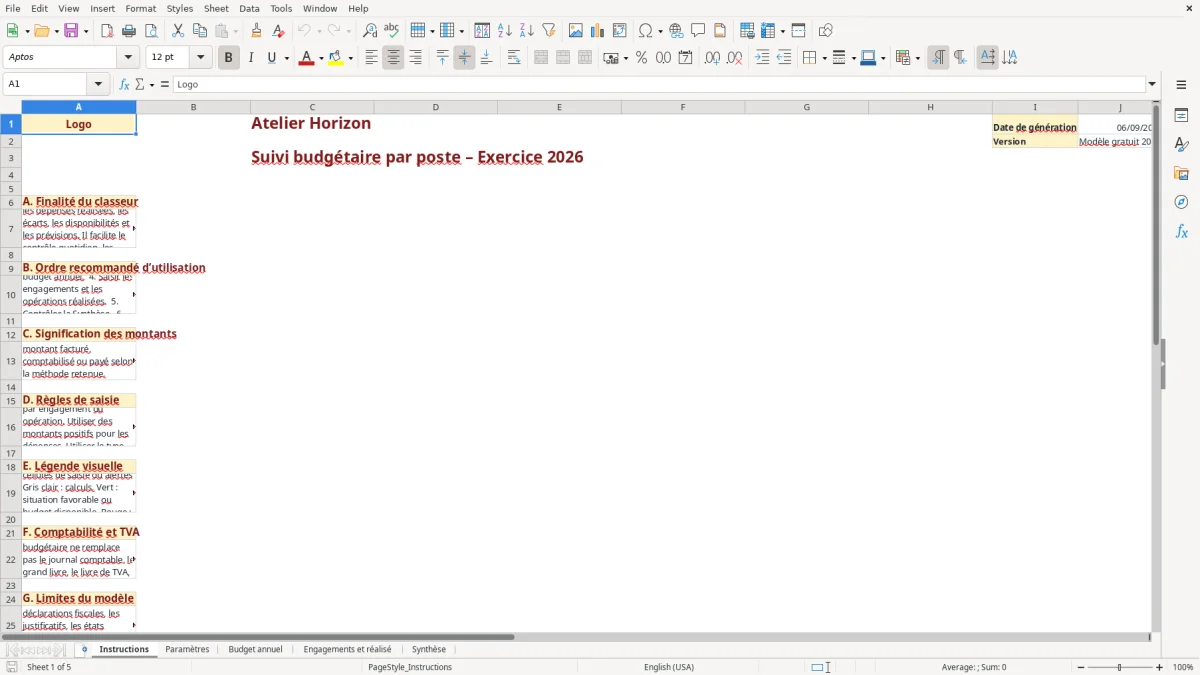Switch to Budget annuel sheet tab
This screenshot has width=1200, height=675.
point(255,649)
